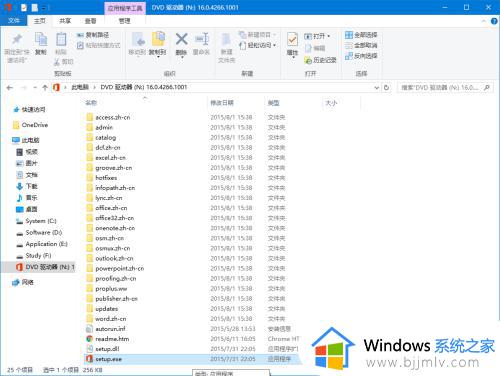Select the access.zh-cn folder
Viewport: 500px width, 376px height.
pos(108,117)
